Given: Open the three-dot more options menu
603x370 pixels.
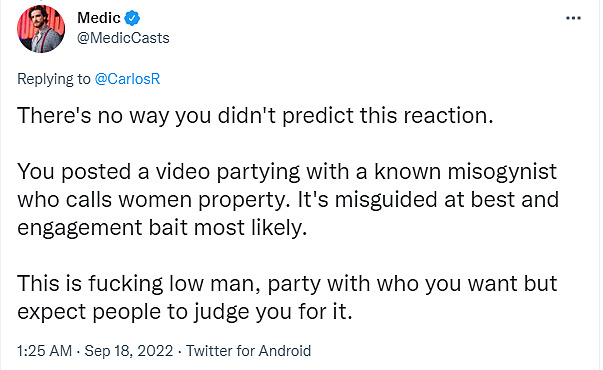Looking at the screenshot, I should click(573, 18).
